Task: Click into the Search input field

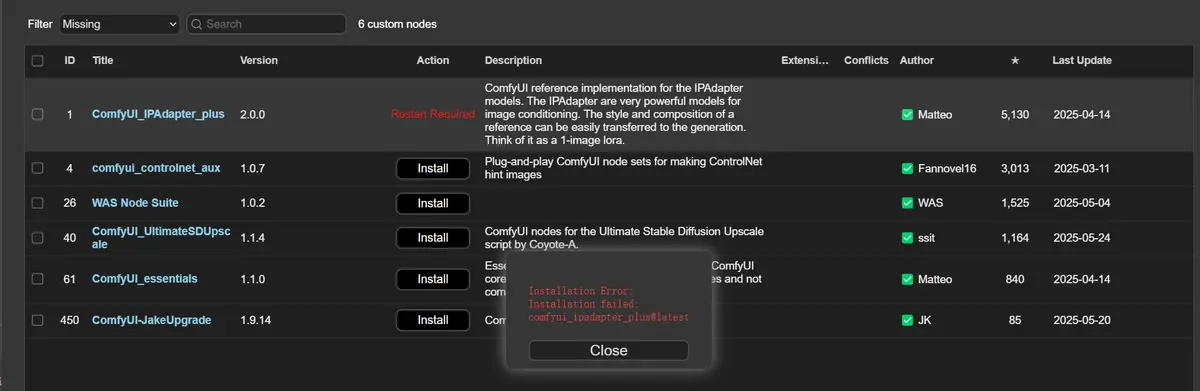Action: point(266,23)
